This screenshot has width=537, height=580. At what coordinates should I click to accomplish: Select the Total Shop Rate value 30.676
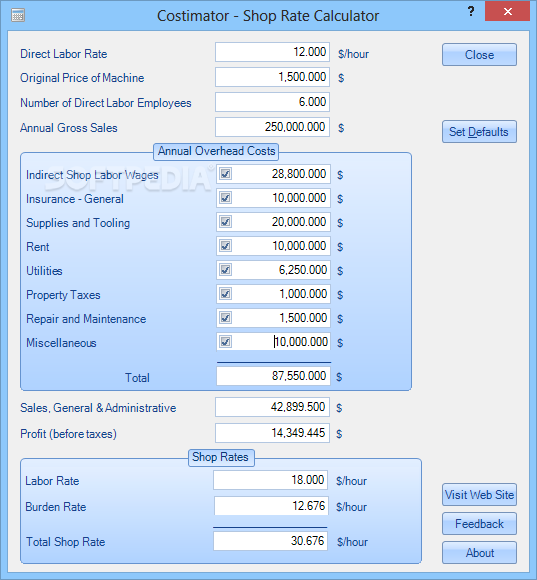[x=270, y=541]
